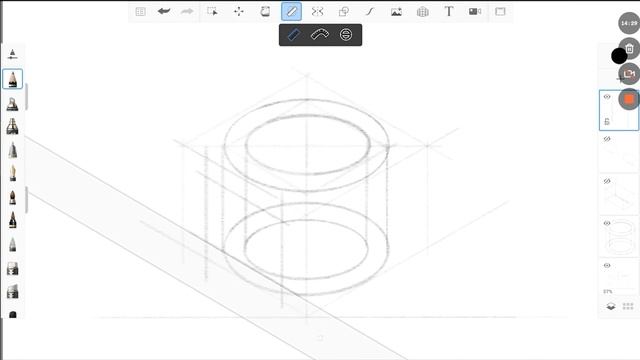Select the Ellipse guide
The image size is (640, 360).
[x=346, y=35]
